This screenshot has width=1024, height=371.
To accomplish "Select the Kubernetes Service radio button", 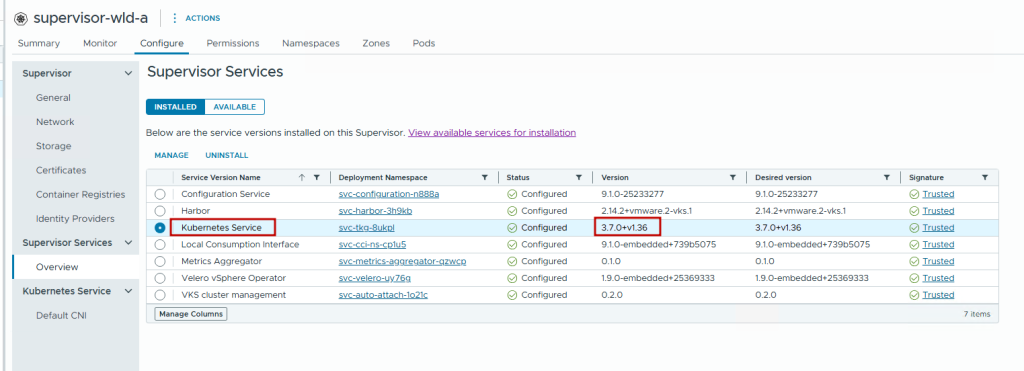I will [160, 228].
